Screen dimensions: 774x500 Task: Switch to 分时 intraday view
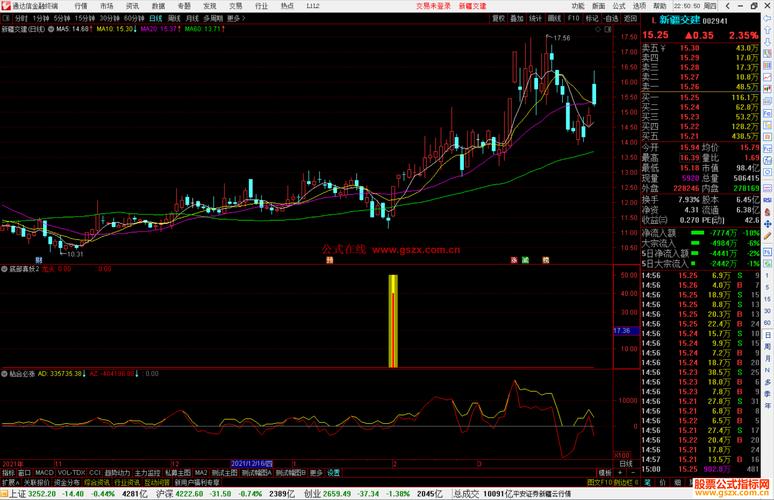click(x=21, y=18)
